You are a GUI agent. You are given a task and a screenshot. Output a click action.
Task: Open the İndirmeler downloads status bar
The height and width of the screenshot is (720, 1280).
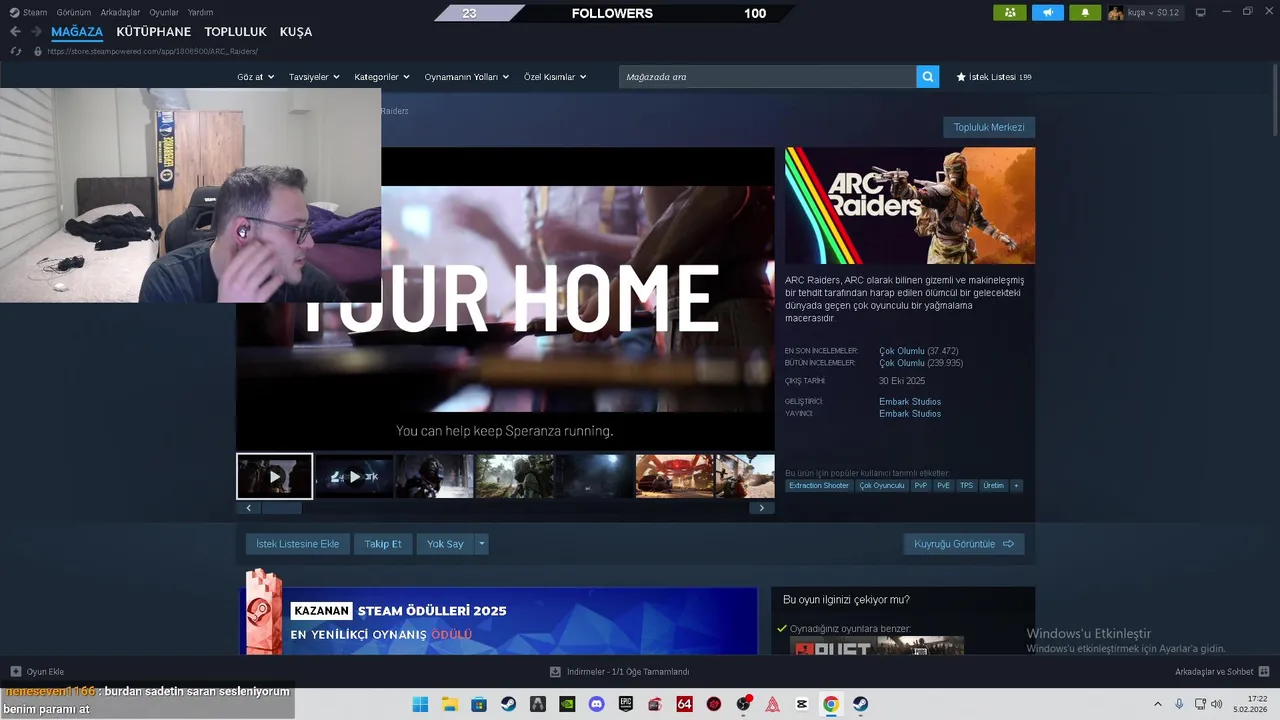click(620, 672)
